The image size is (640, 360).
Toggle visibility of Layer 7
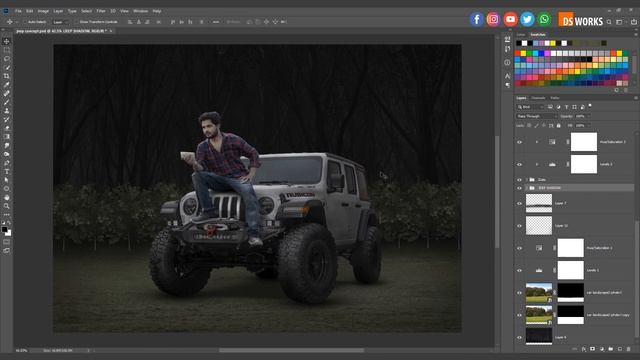[x=520, y=203]
